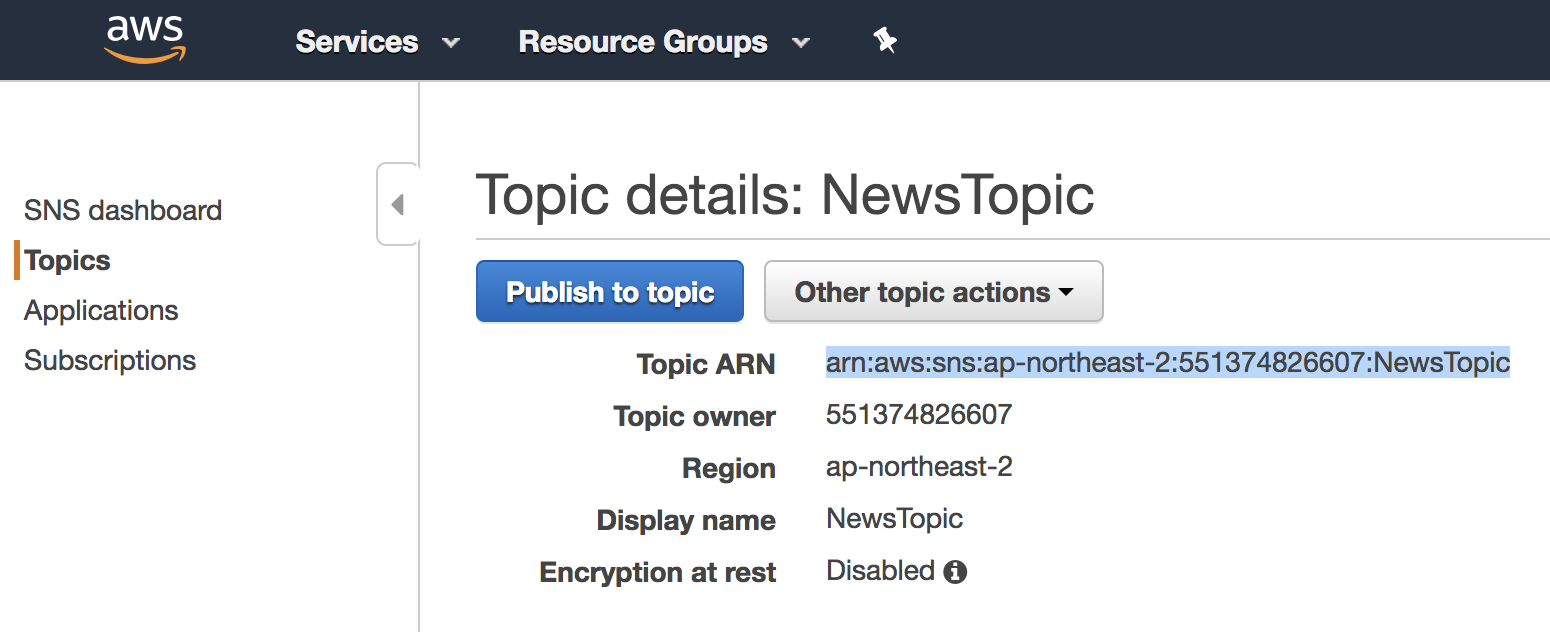Pin shortcuts using the pushpin icon
Viewport: 1550px width, 632px height.
[884, 41]
